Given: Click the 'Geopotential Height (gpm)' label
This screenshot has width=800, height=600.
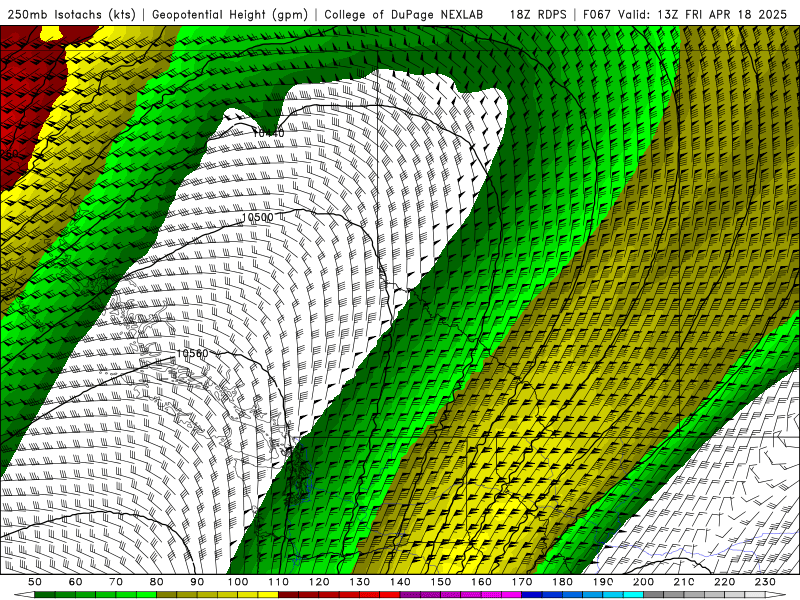Looking at the screenshot, I should coord(230,15).
